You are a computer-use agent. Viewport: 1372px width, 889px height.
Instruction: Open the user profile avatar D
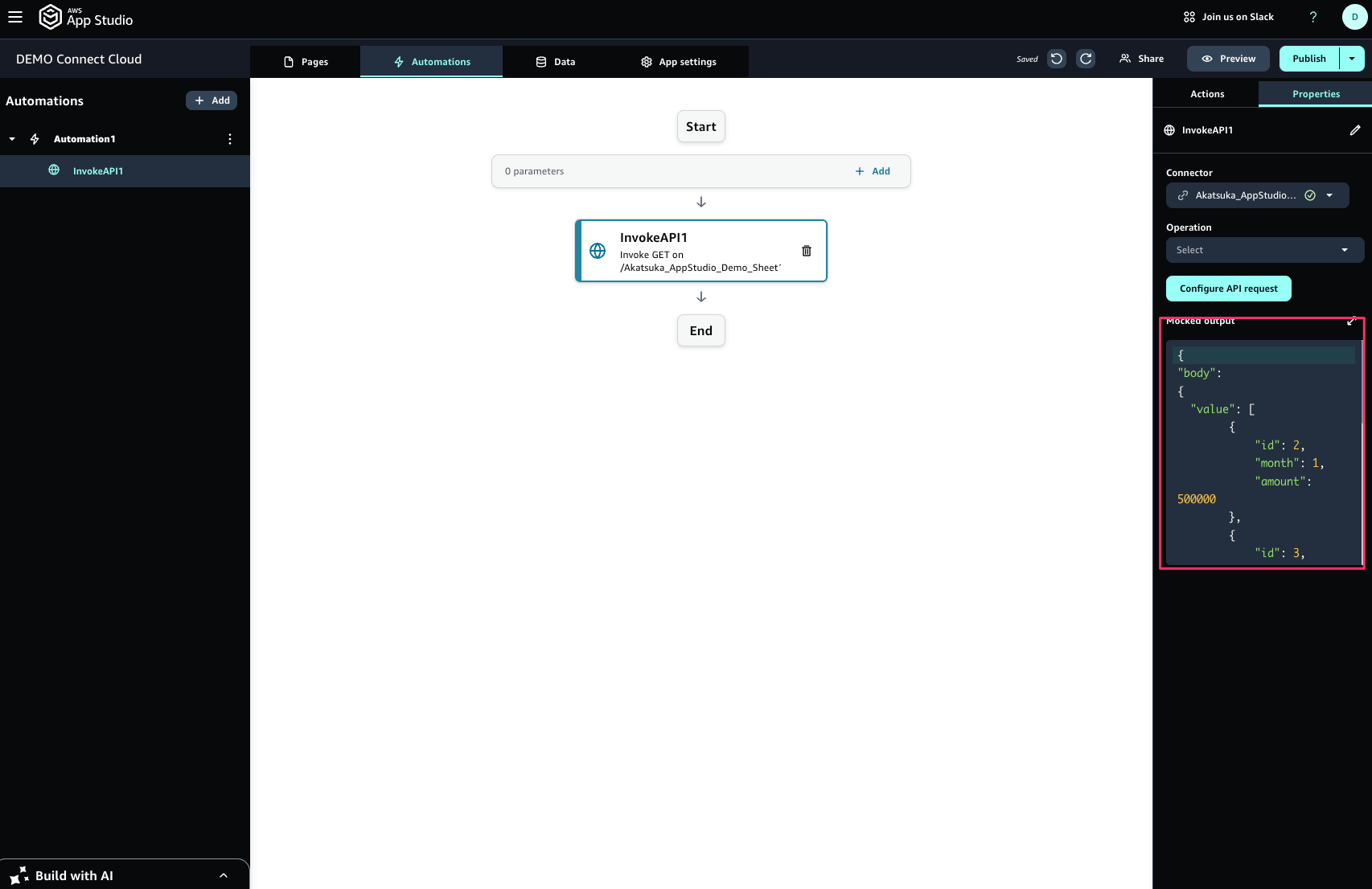click(x=1354, y=17)
